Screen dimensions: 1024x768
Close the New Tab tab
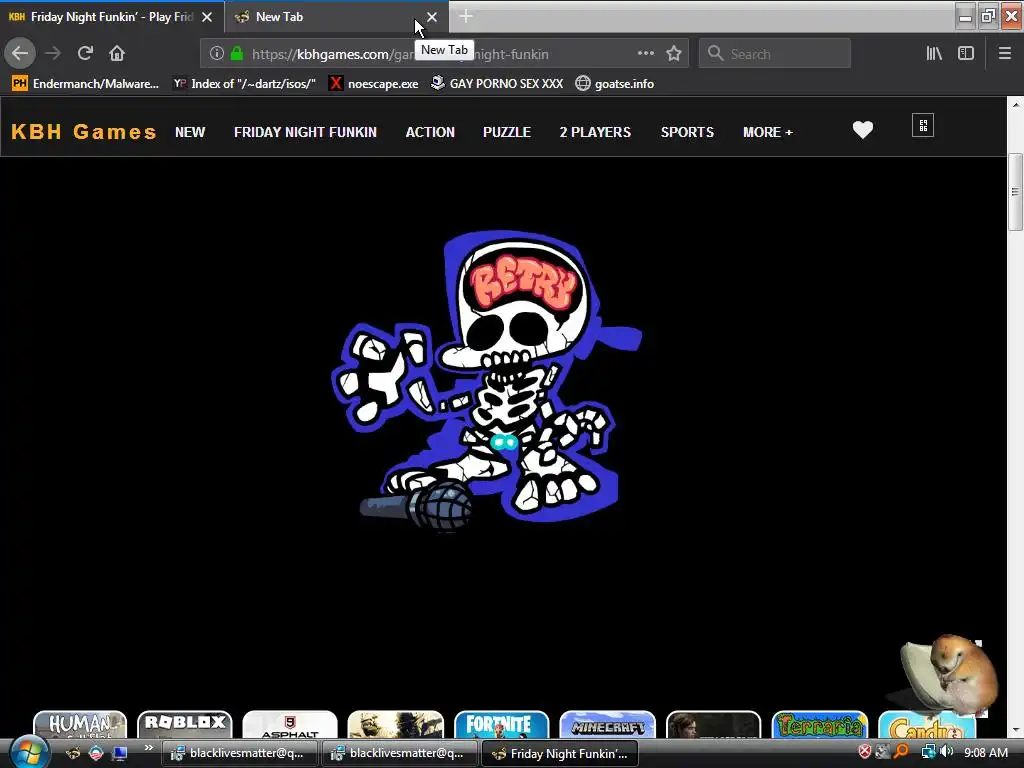pos(432,17)
